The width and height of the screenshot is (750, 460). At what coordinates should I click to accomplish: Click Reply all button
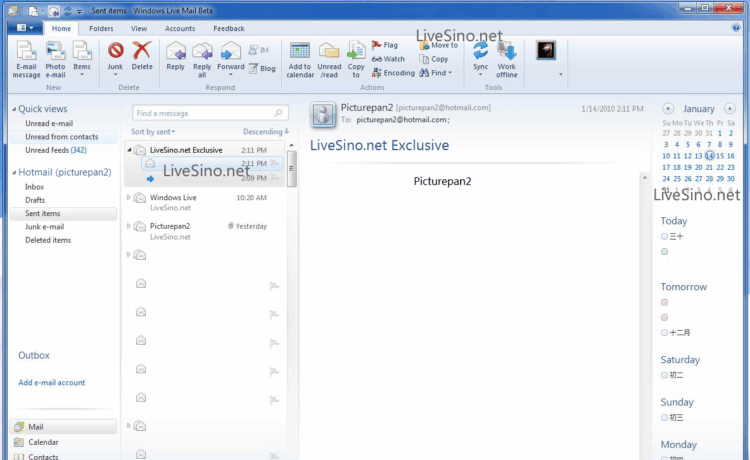point(202,60)
